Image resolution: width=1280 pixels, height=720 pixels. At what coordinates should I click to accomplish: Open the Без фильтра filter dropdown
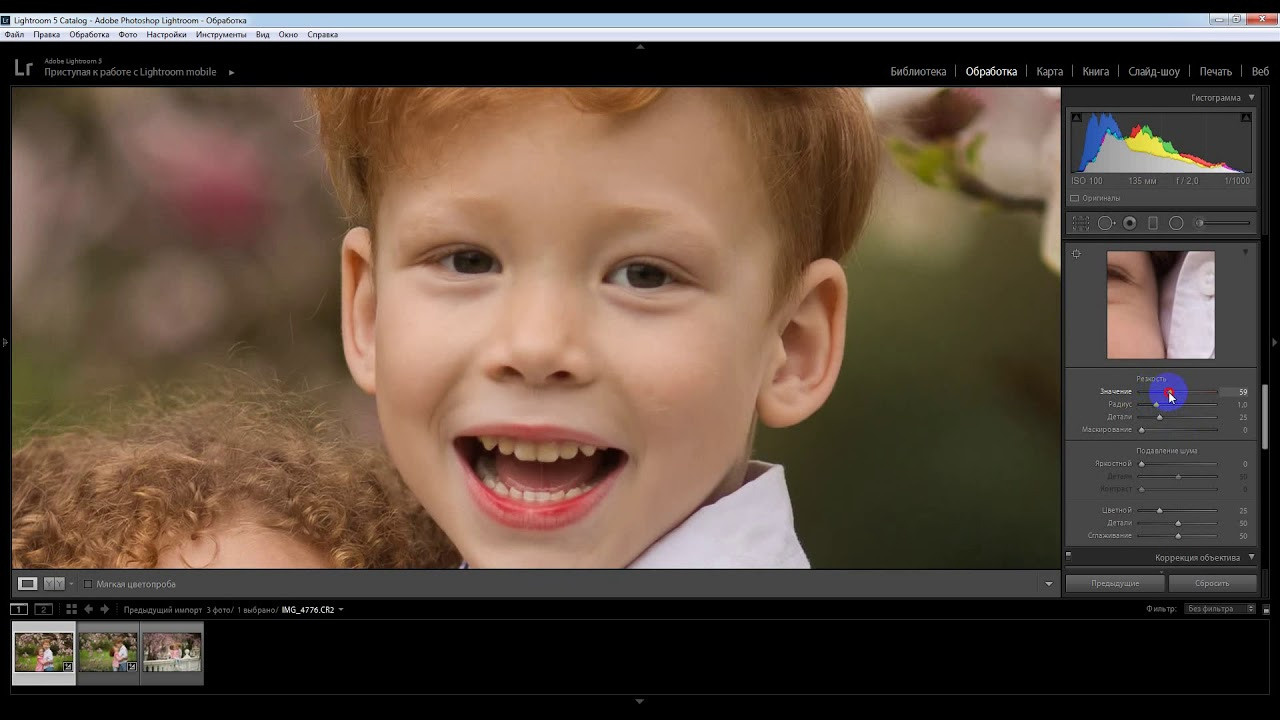[1220, 609]
